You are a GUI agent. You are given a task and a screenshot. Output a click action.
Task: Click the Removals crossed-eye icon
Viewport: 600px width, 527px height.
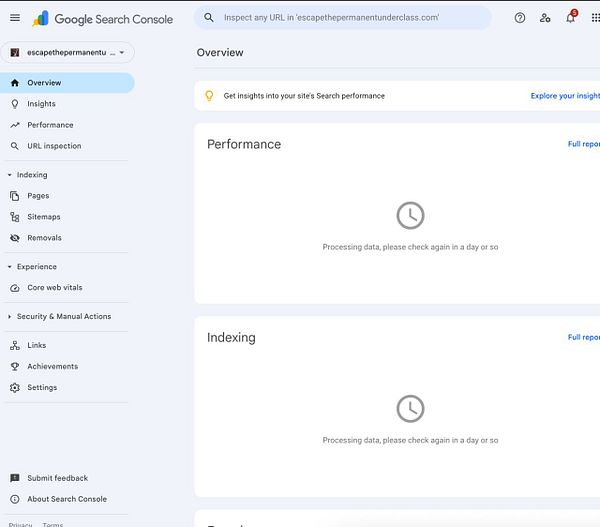click(15, 238)
